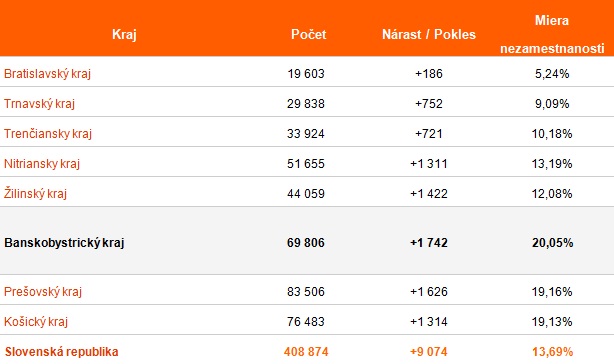Open the Bratislavský kraj link
Image resolution: width=614 pixels, height=364 pixels.
pos(47,74)
